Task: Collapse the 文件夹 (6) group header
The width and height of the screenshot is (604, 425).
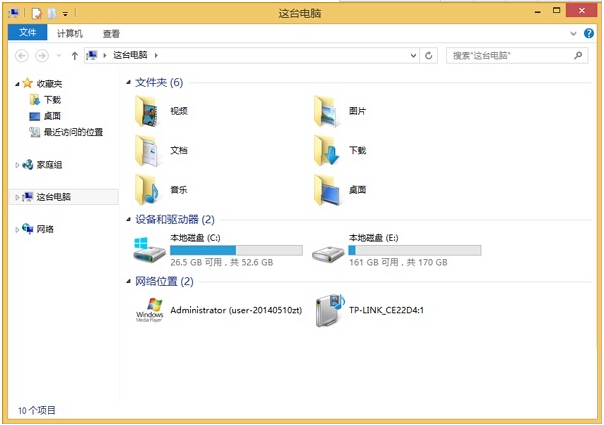Action: click(129, 82)
